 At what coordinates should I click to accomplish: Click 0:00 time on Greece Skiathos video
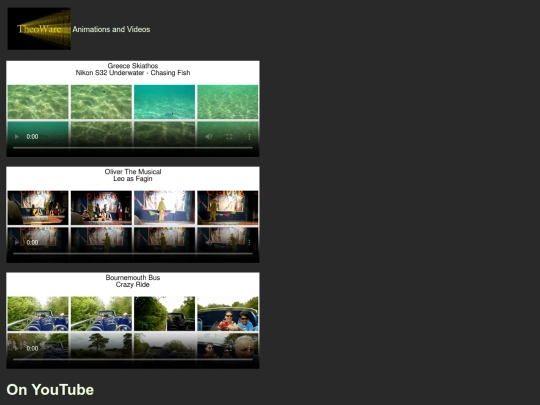tap(32, 137)
